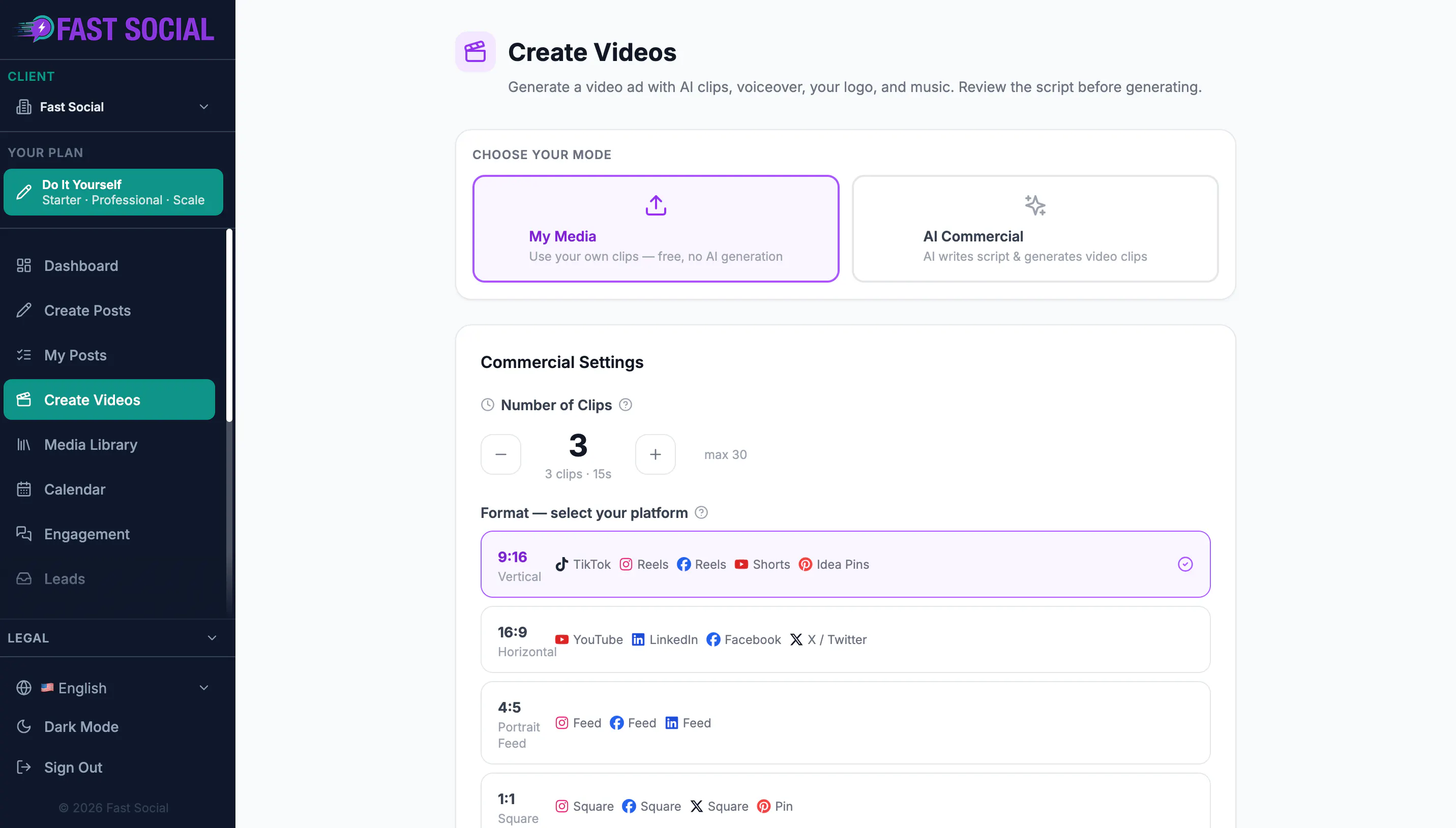Click the Instagram Reels icon
Viewport: 1456px width, 828px height.
pos(626,564)
